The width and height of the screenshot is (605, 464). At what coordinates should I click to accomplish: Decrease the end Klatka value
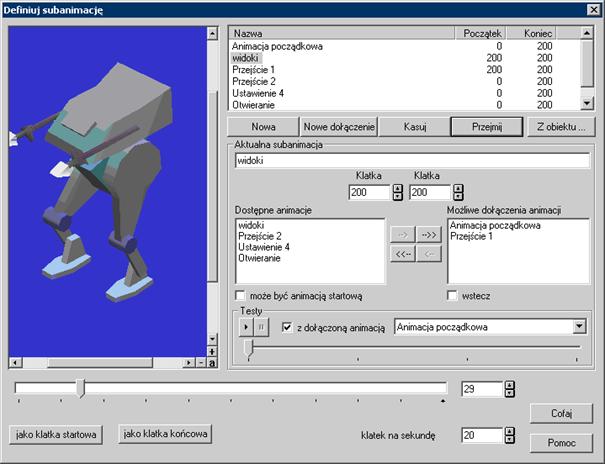pyautogui.click(x=458, y=196)
